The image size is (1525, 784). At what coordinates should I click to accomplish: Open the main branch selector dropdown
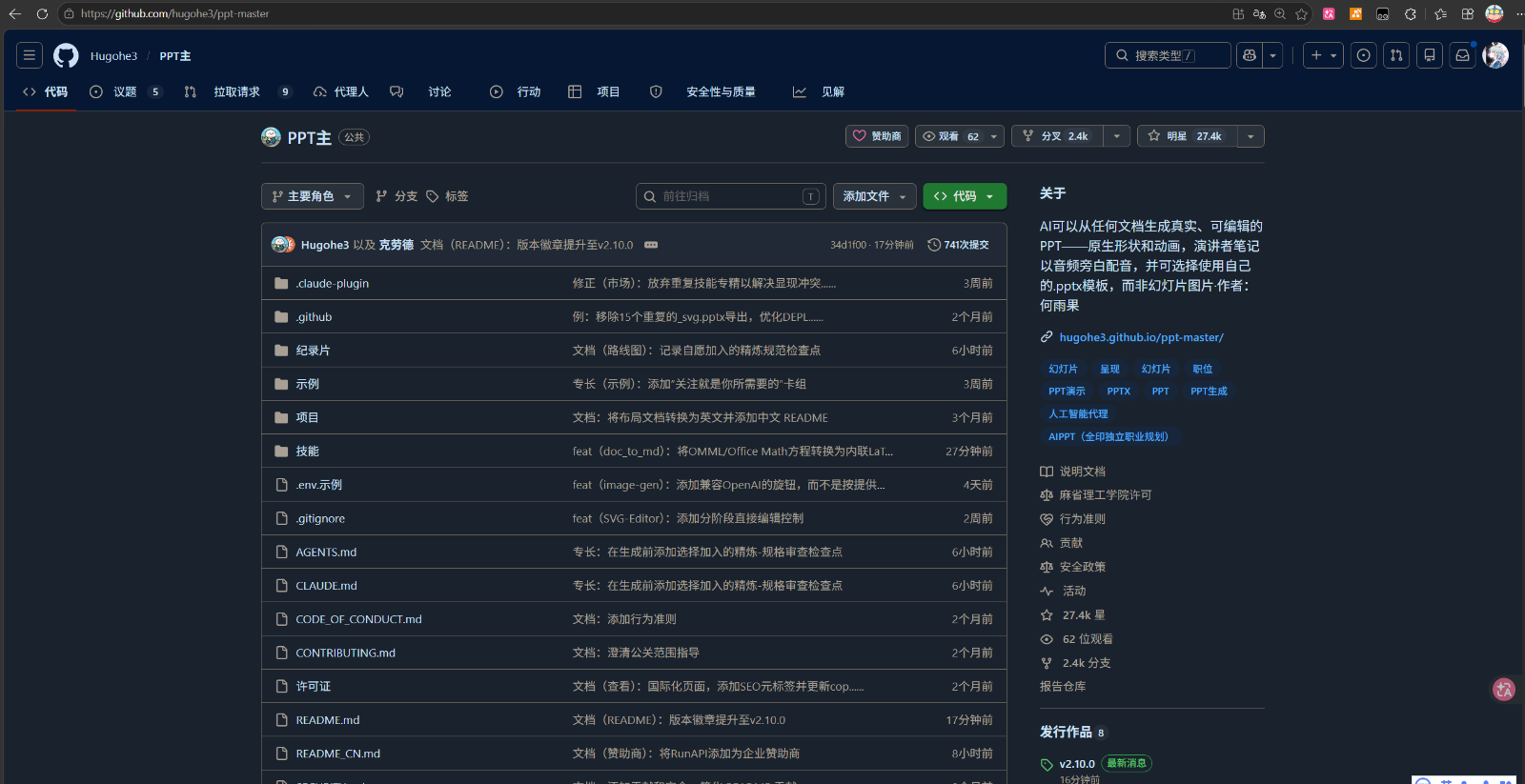click(x=313, y=196)
